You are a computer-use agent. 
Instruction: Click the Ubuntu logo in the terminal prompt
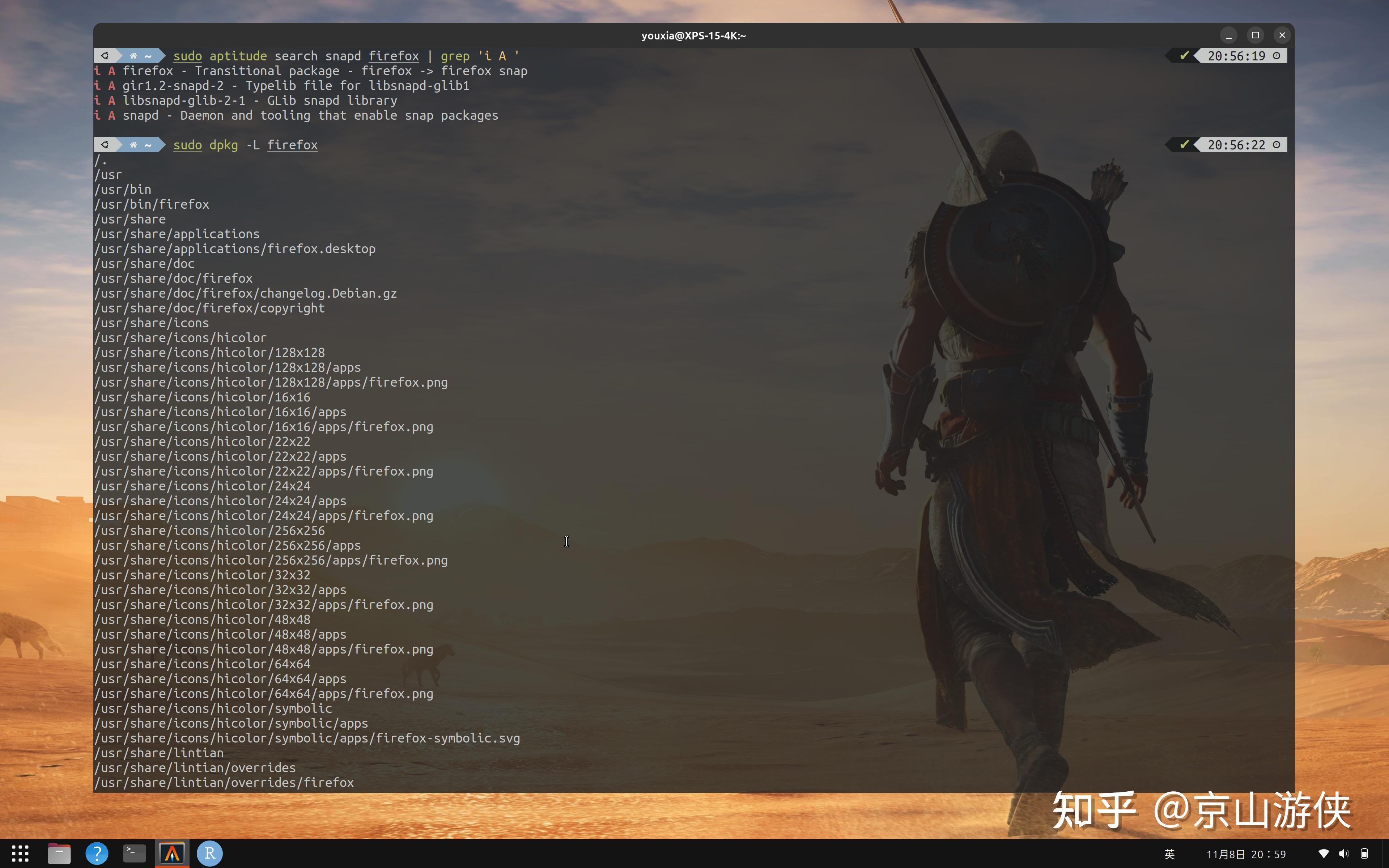click(105, 56)
